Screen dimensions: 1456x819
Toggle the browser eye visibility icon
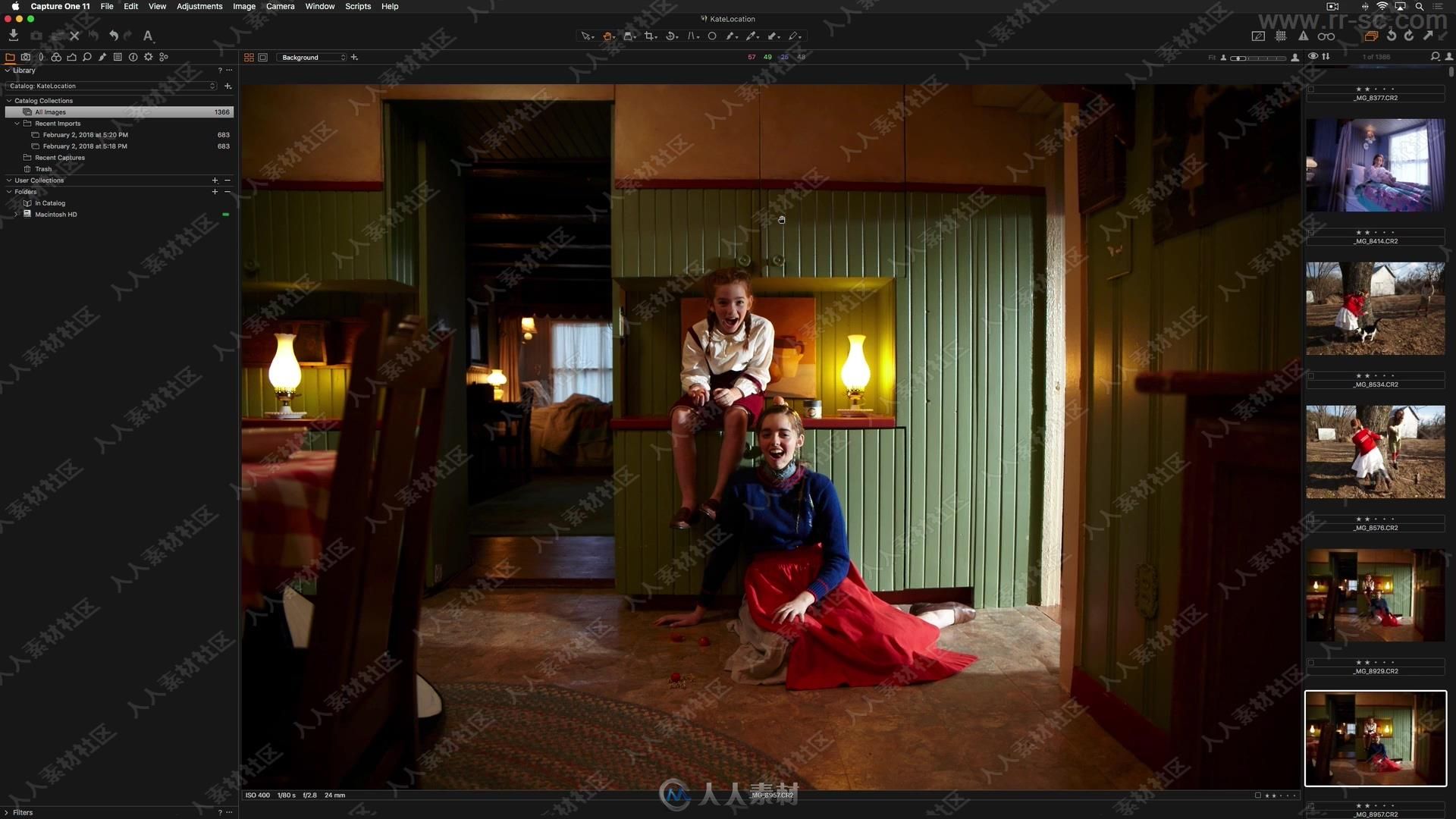pyautogui.click(x=1313, y=56)
